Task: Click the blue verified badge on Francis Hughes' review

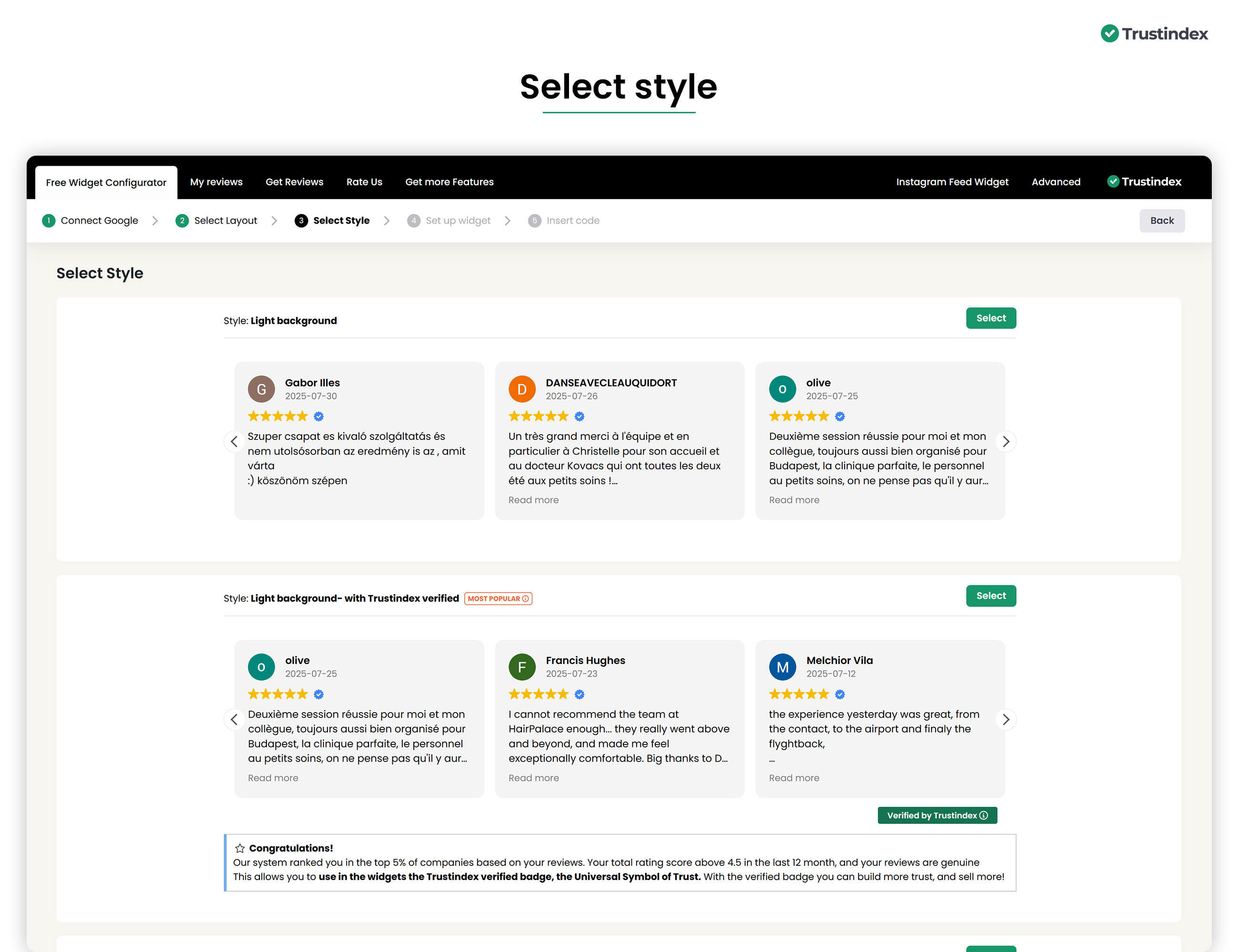Action: click(x=579, y=695)
